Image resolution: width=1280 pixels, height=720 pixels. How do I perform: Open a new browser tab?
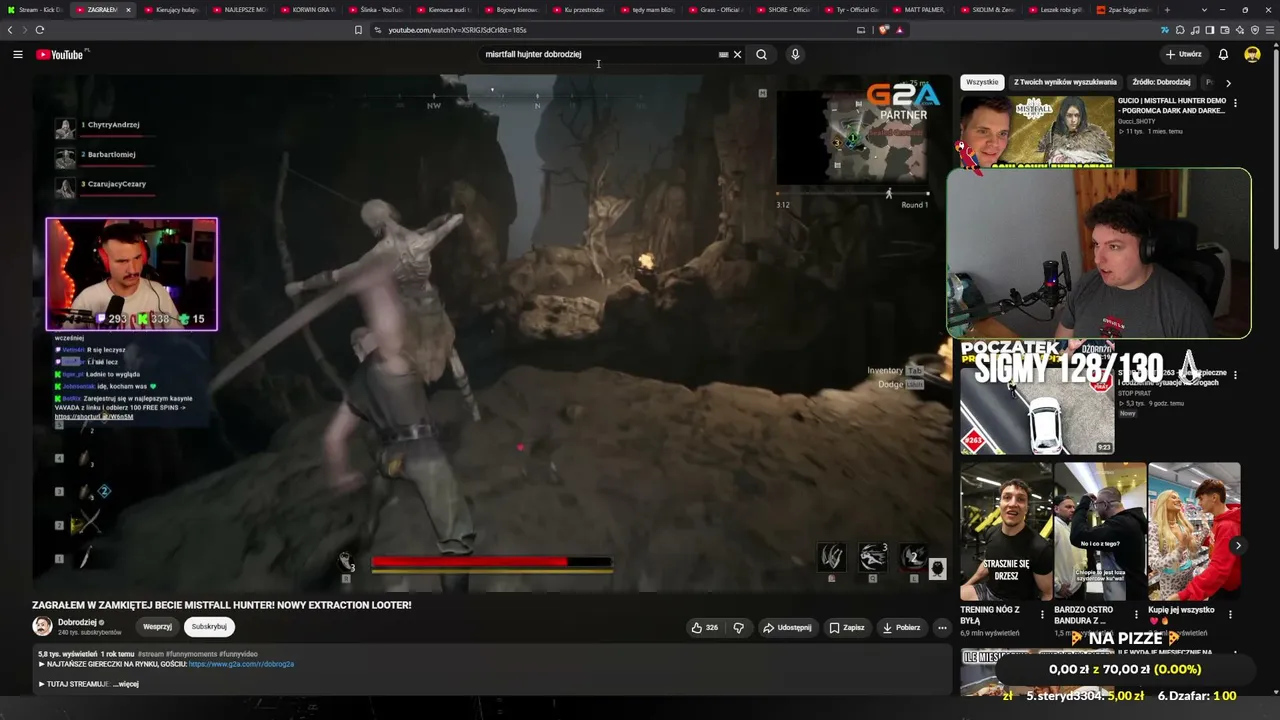point(1166,10)
